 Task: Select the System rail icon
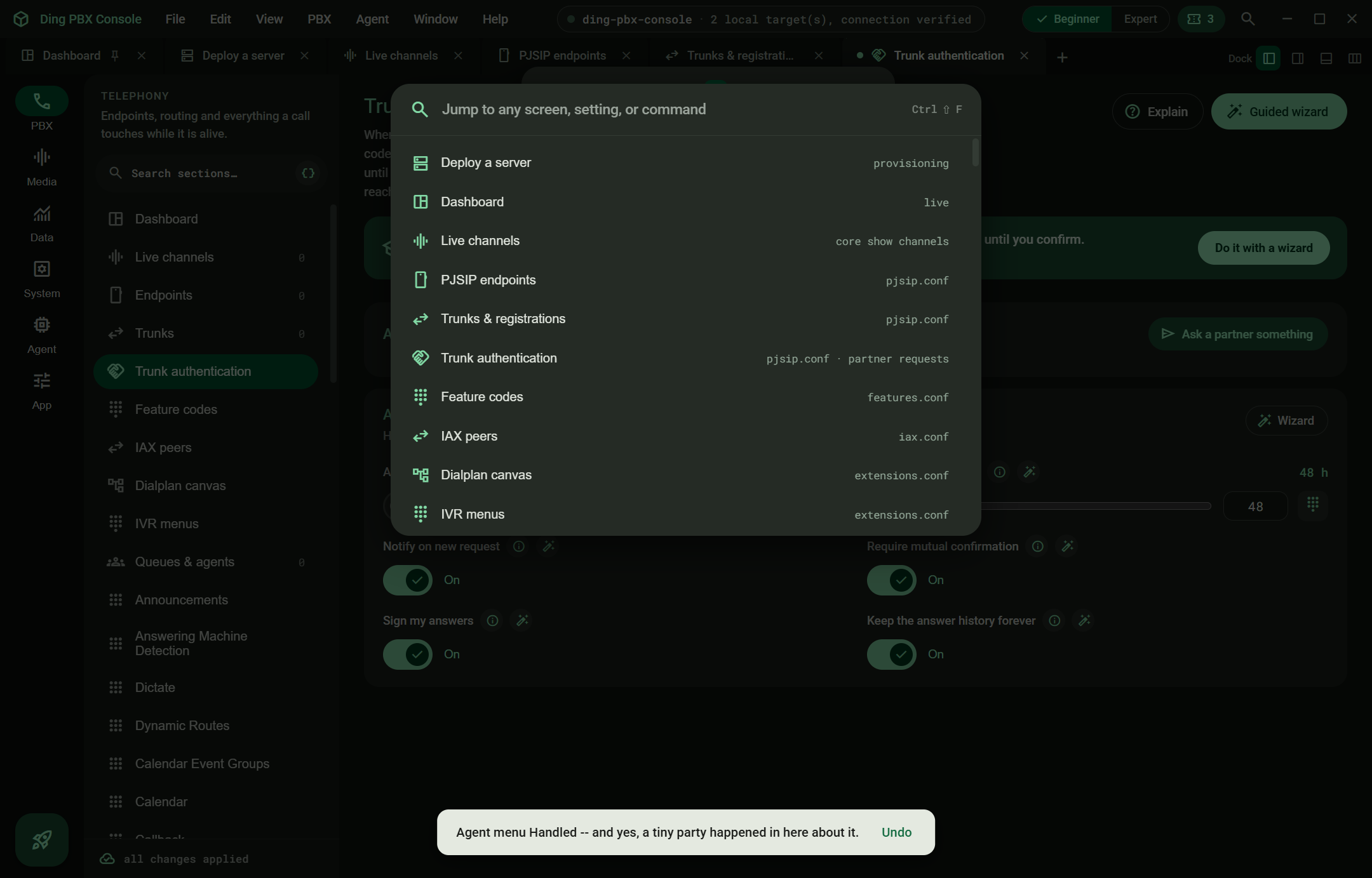tap(41, 279)
